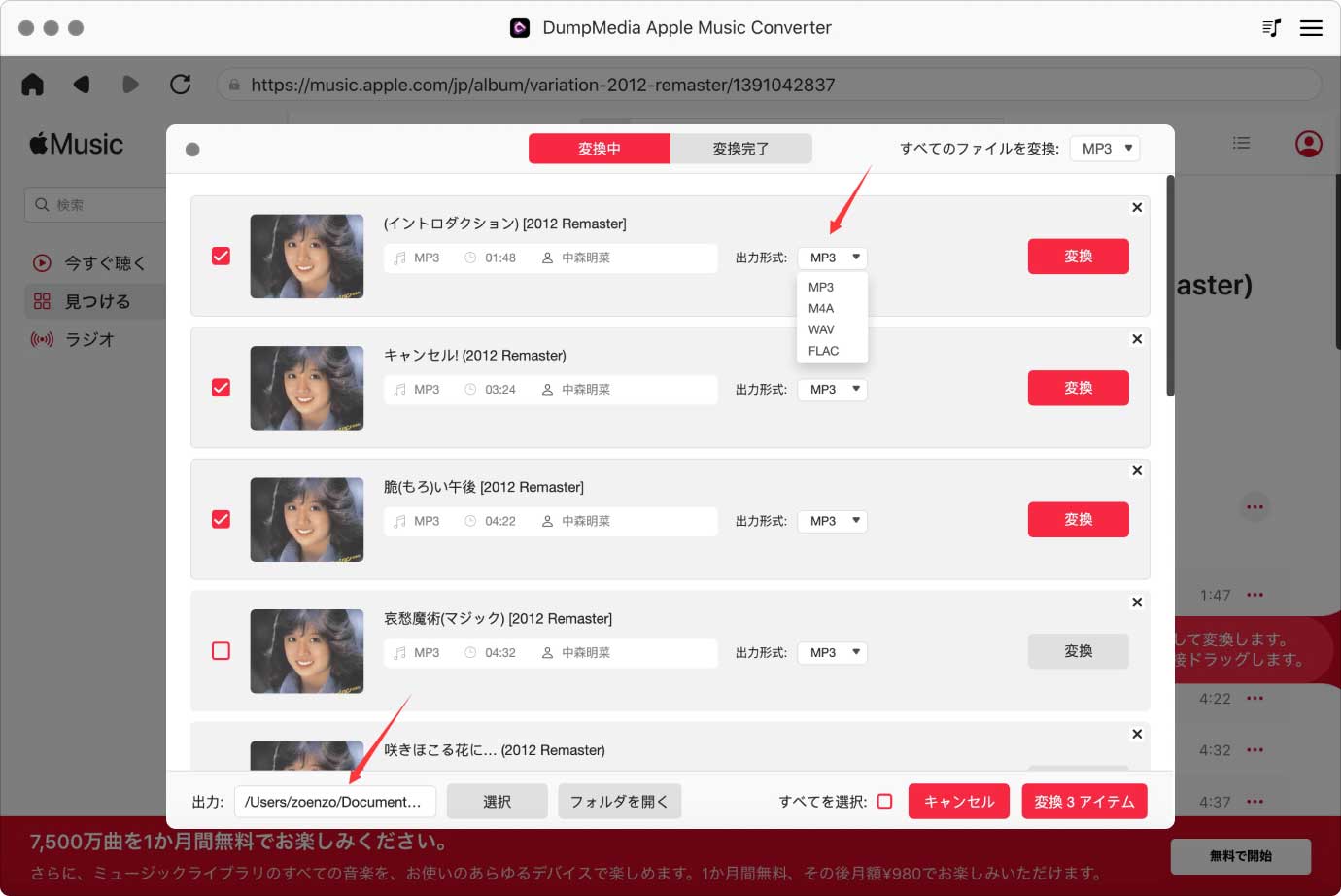Go to the Home page icon
1341x896 pixels.
coord(33,85)
